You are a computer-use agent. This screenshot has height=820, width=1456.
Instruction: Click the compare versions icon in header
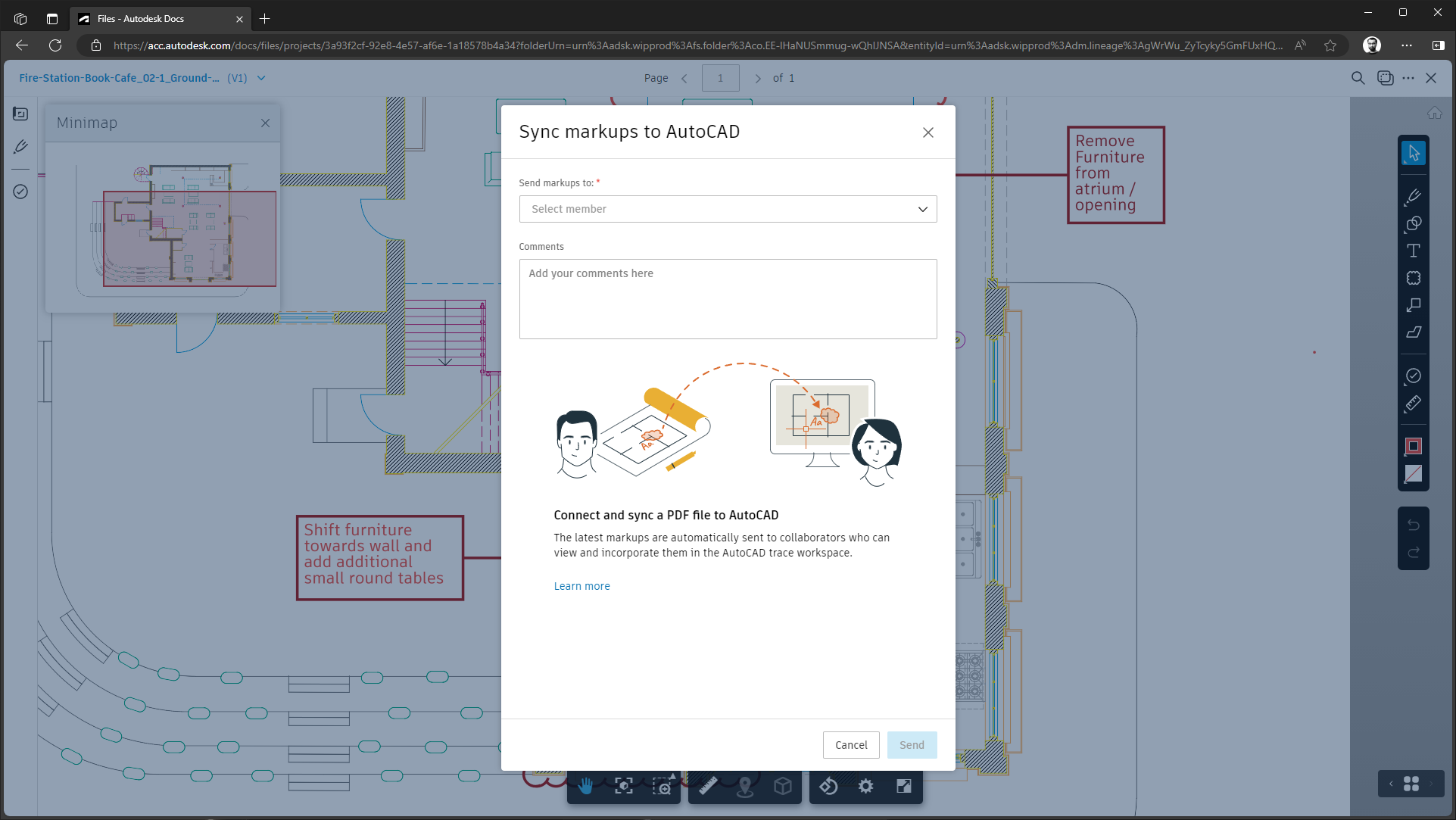1385,78
